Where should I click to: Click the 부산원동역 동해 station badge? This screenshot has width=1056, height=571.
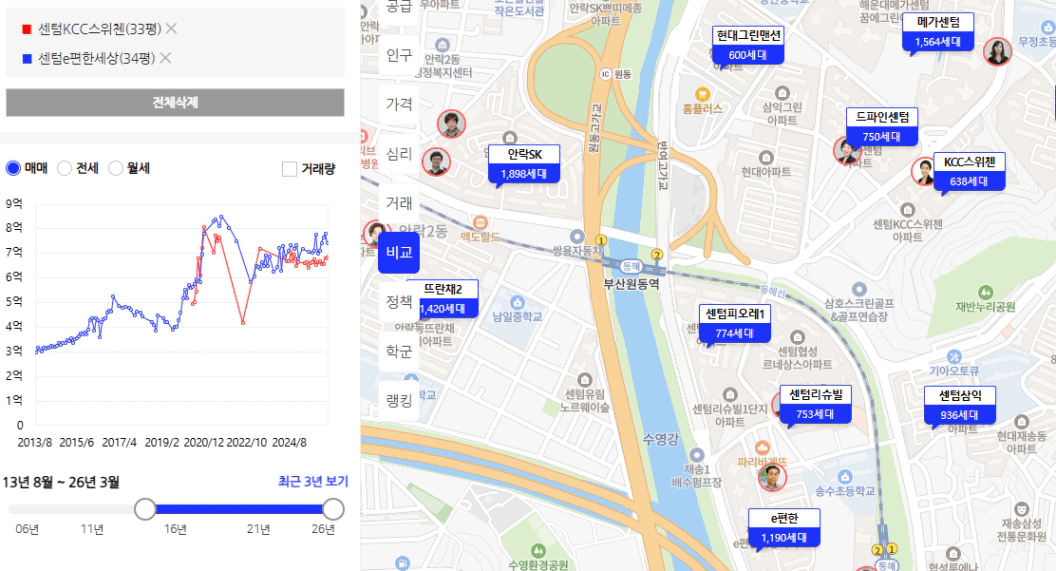630,266
